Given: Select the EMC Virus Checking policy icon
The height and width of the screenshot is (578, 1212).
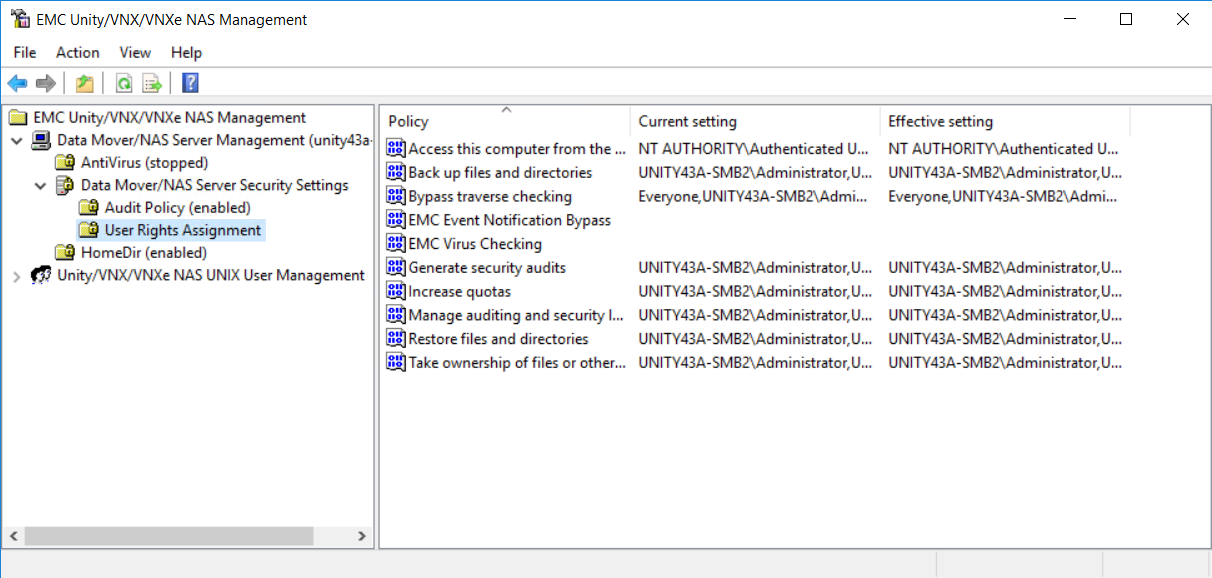Looking at the screenshot, I should coord(396,244).
